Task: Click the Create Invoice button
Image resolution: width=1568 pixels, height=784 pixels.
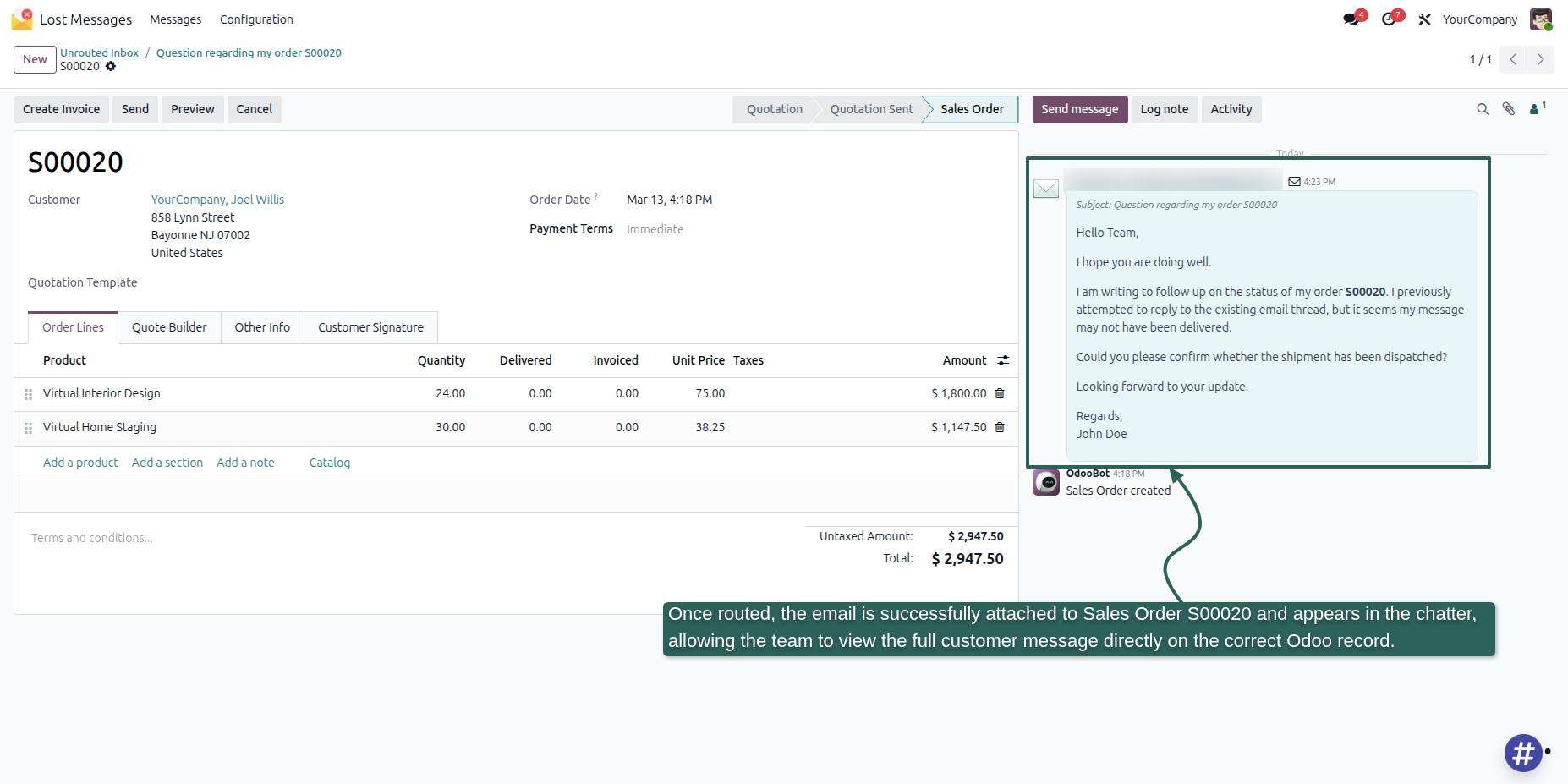Action: tap(61, 109)
